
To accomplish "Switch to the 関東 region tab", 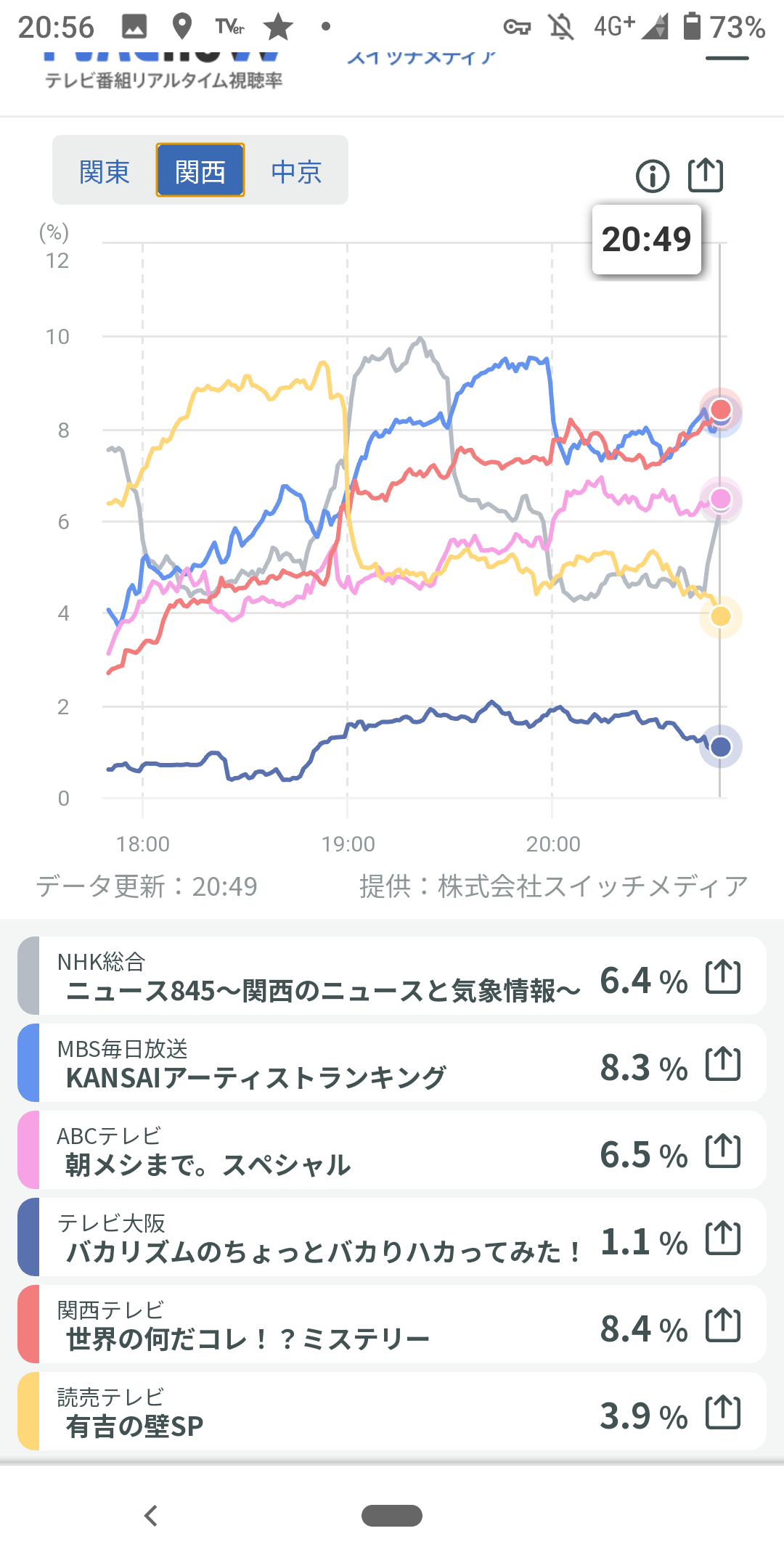I will pos(104,171).
